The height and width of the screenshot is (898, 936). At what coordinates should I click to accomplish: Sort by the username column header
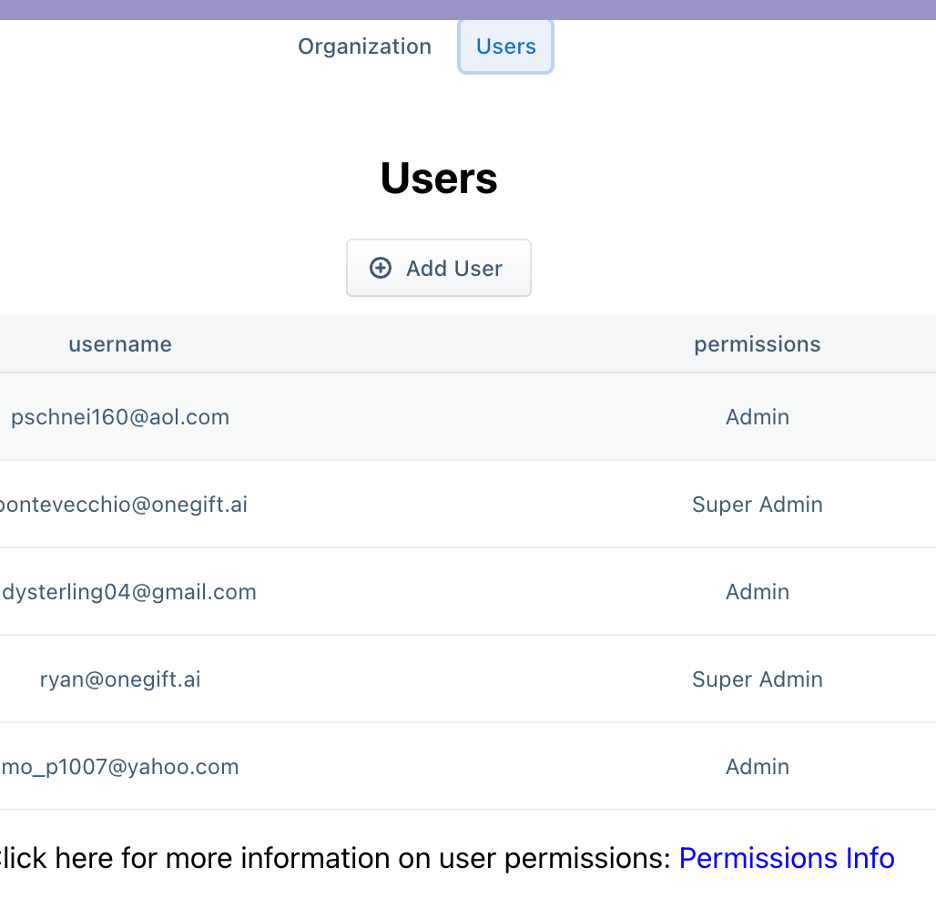coord(120,344)
